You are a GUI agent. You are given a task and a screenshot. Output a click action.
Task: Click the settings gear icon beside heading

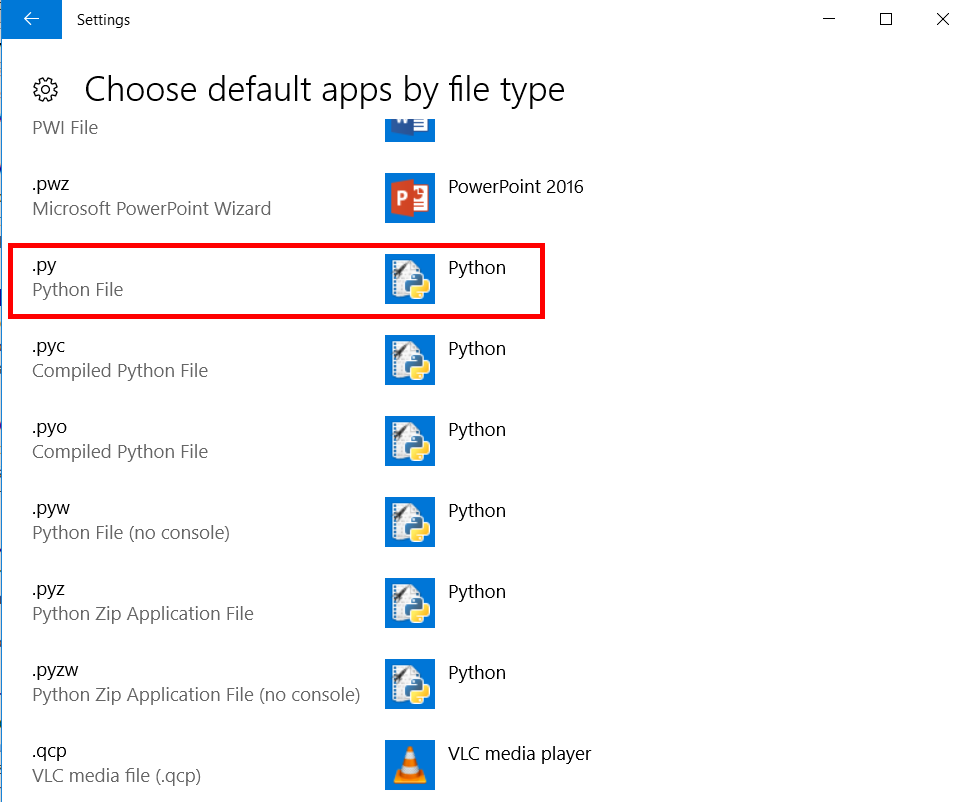(45, 90)
